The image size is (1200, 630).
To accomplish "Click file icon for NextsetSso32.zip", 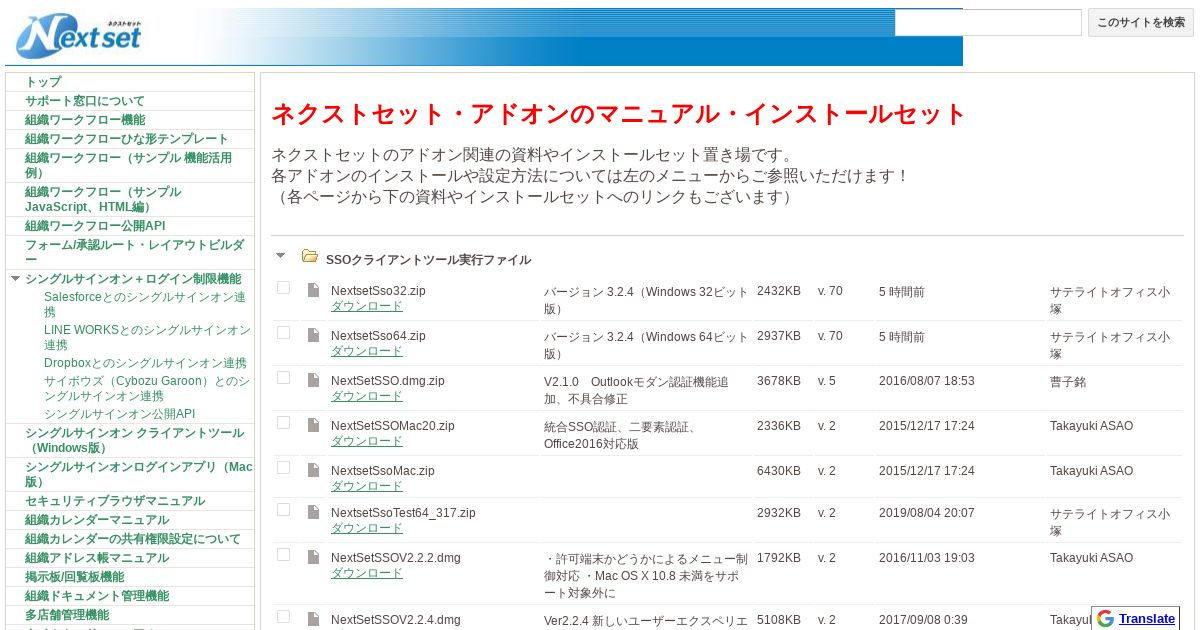I will 314,290.
